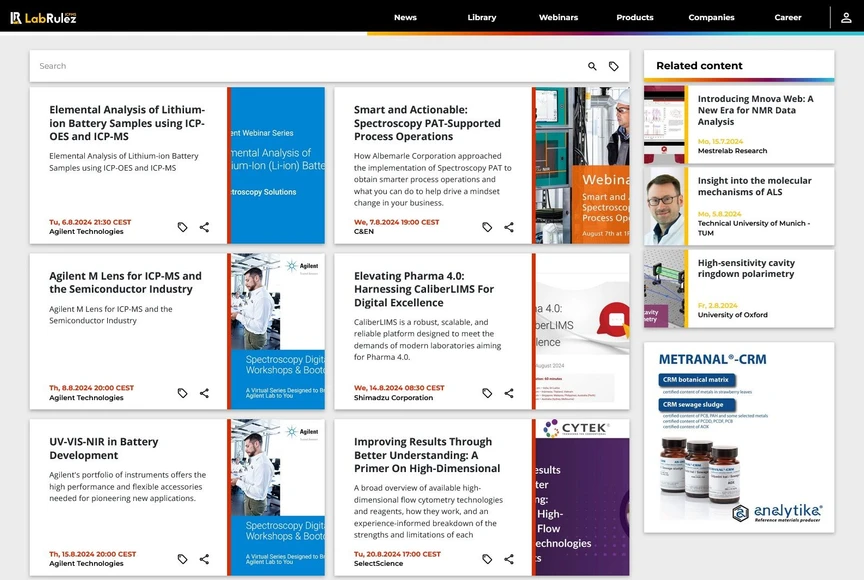This screenshot has width=864, height=580.
Task: Click SelectScience organizer name
Action: tap(379, 563)
